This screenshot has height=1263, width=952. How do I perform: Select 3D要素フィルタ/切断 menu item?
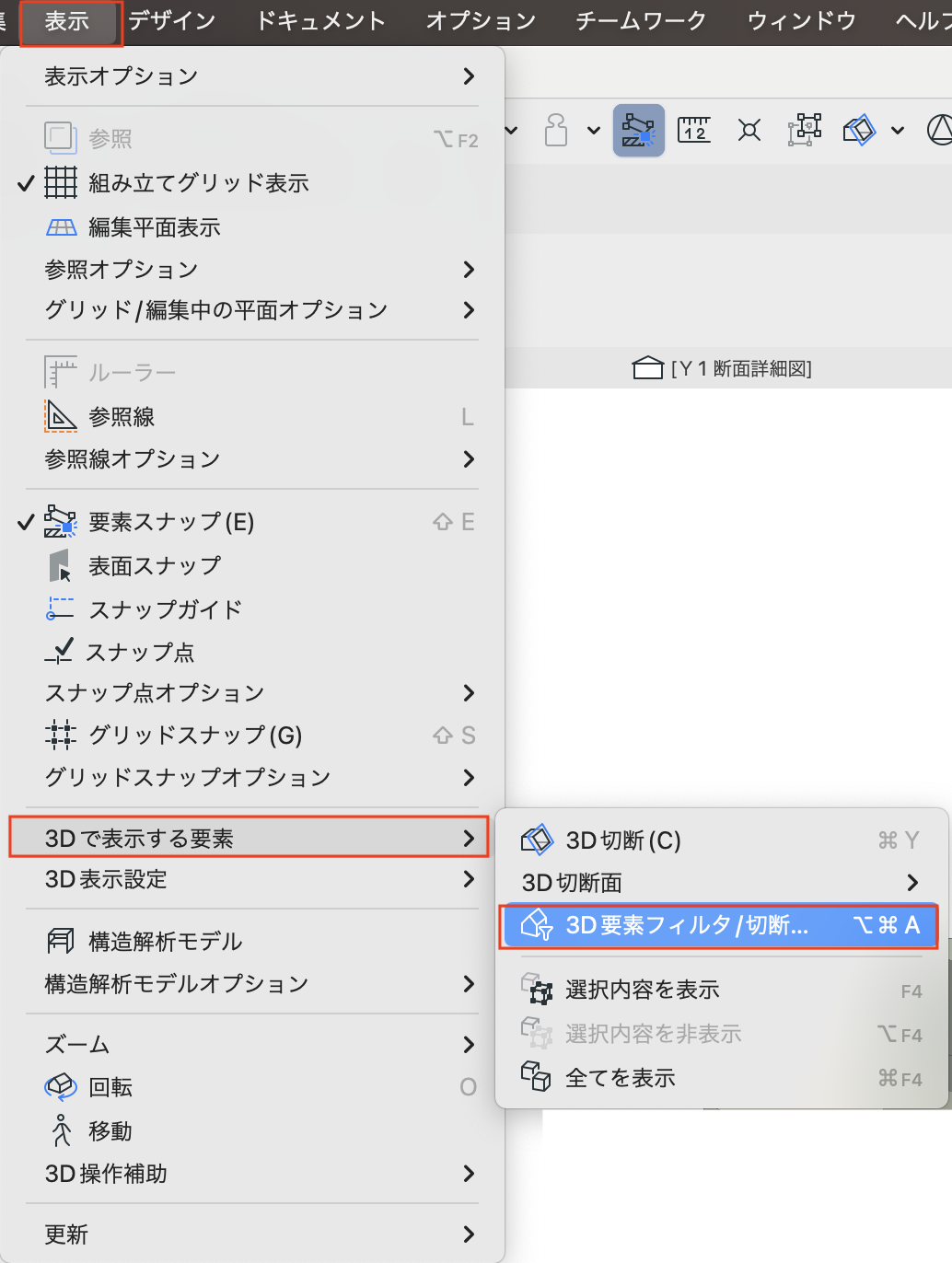point(719,926)
